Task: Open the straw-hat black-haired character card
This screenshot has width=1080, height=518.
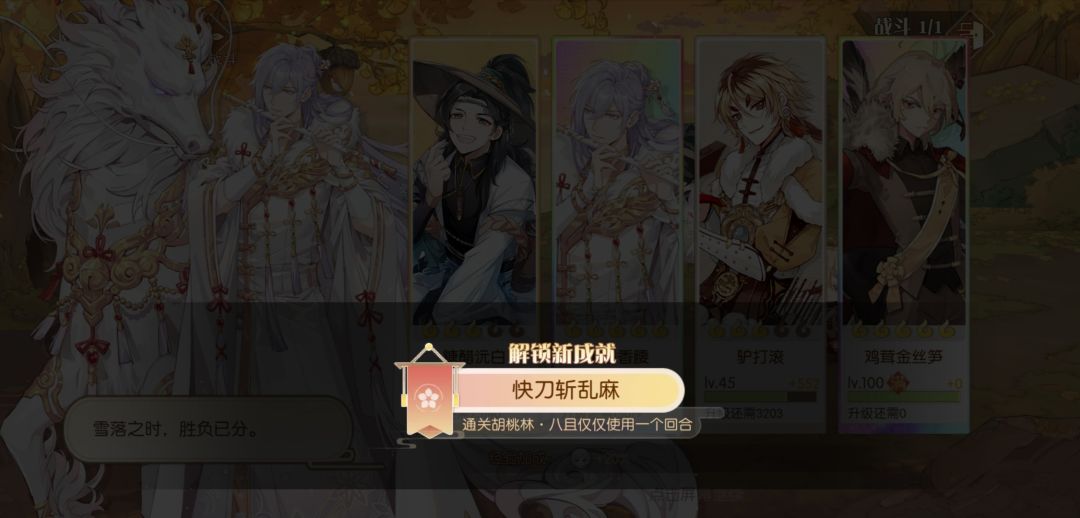Action: coord(474,183)
